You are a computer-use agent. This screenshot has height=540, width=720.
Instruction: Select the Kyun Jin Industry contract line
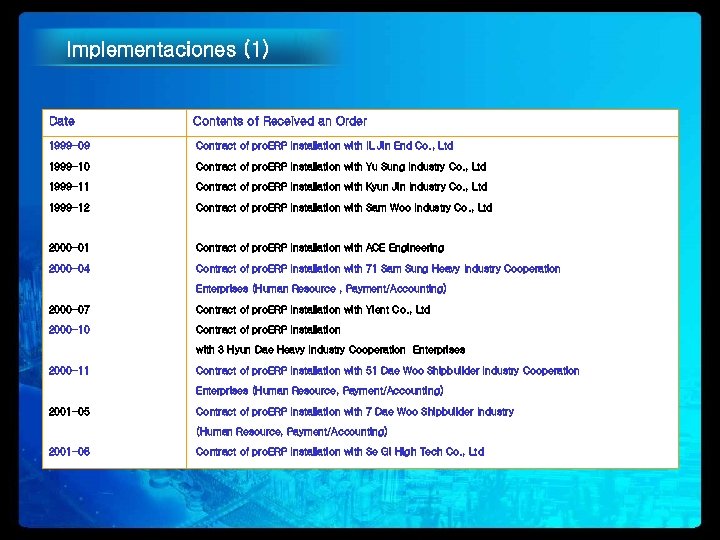click(x=341, y=187)
